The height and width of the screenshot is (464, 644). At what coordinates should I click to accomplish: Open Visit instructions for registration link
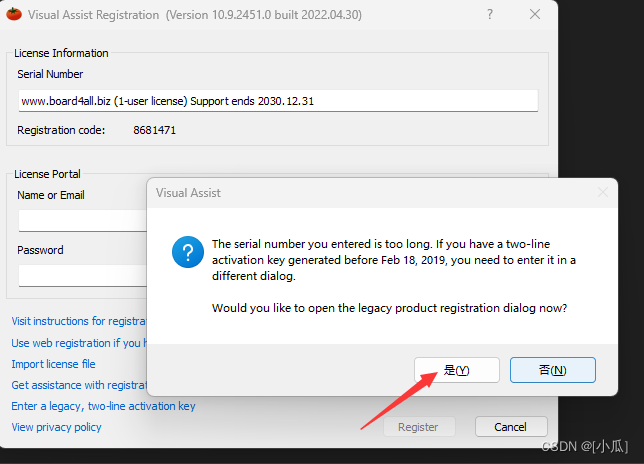coord(79,321)
